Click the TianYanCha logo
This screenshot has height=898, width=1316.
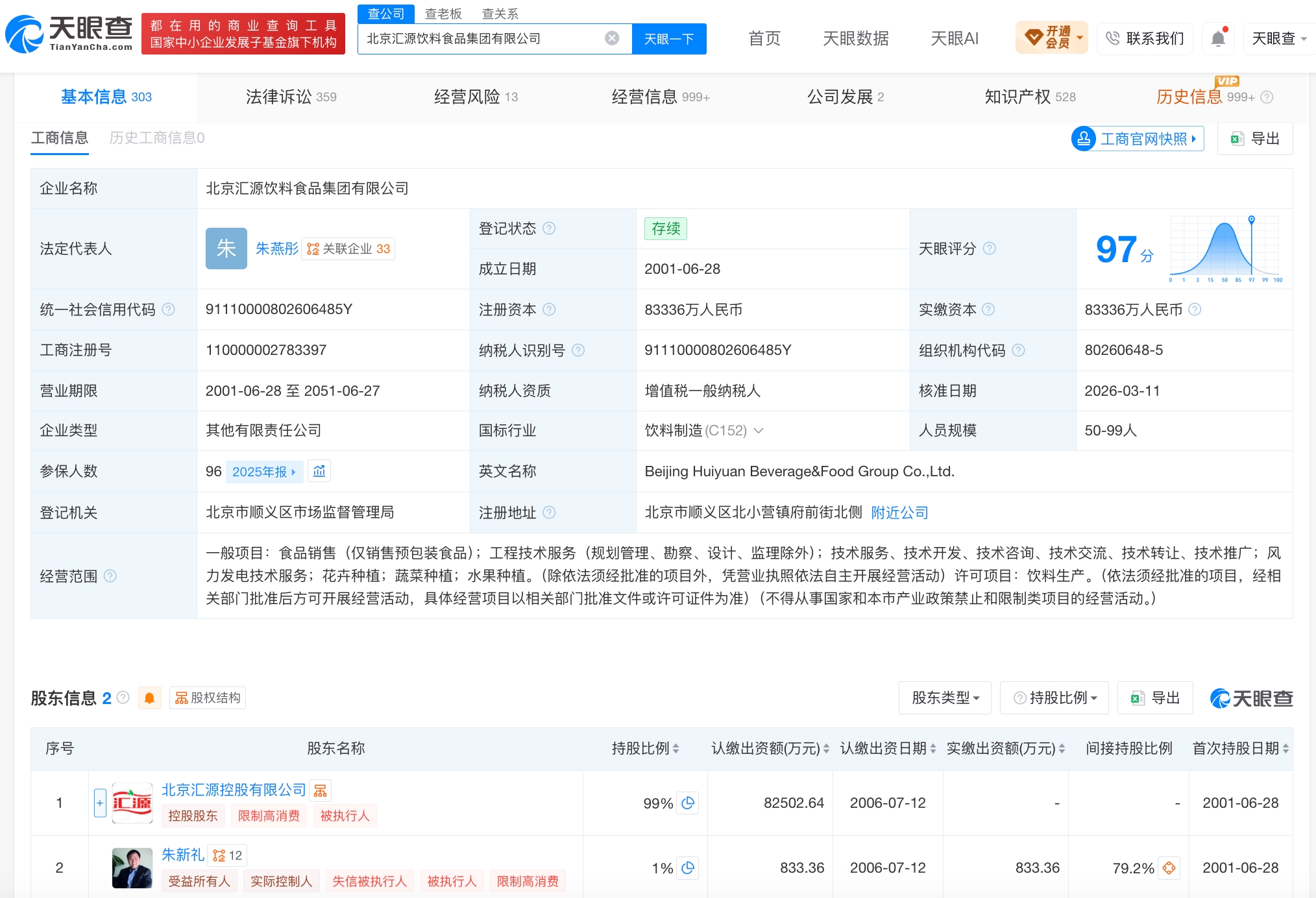pos(69,33)
